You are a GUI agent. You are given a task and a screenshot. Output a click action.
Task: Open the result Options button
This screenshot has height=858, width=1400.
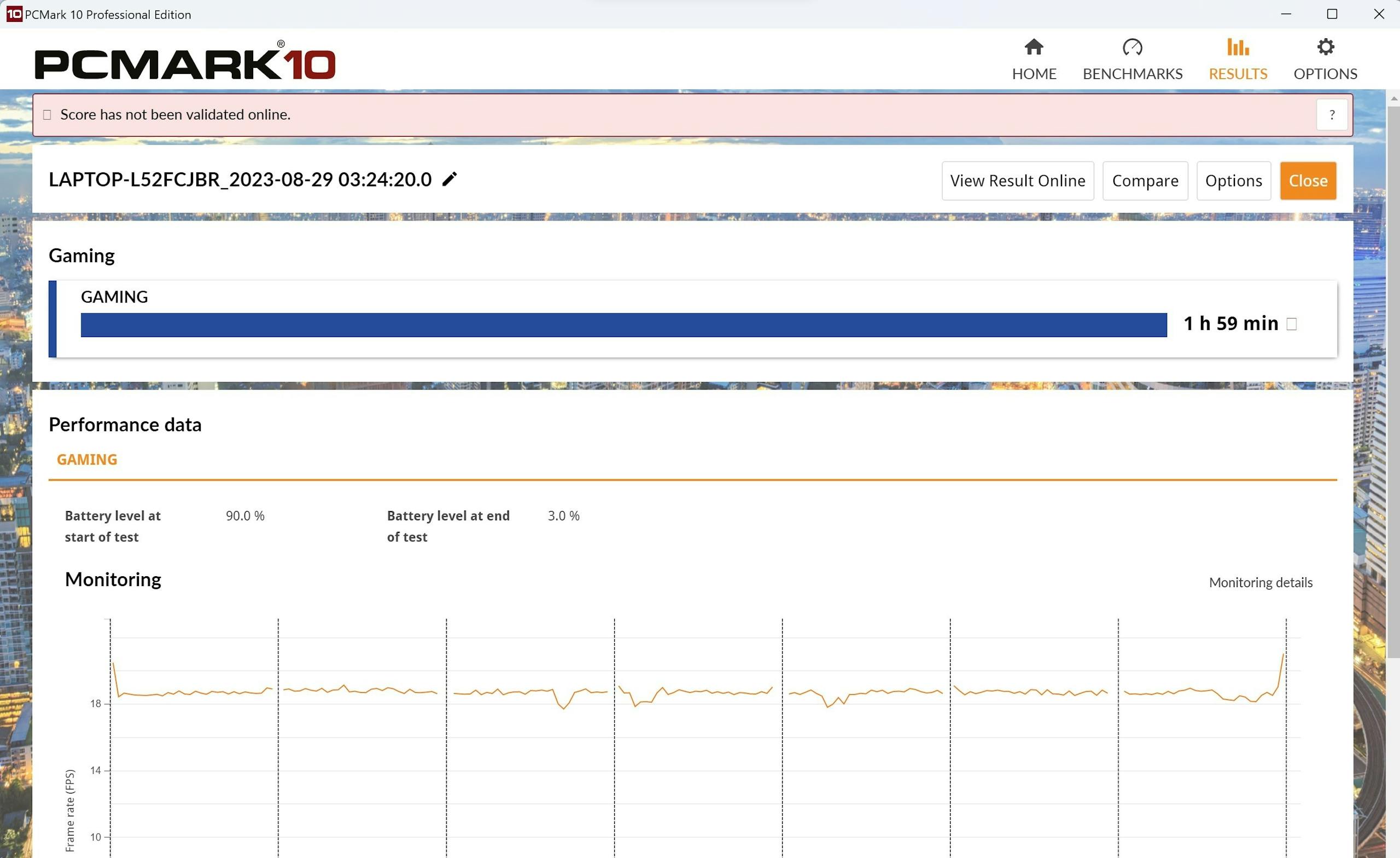[1233, 181]
